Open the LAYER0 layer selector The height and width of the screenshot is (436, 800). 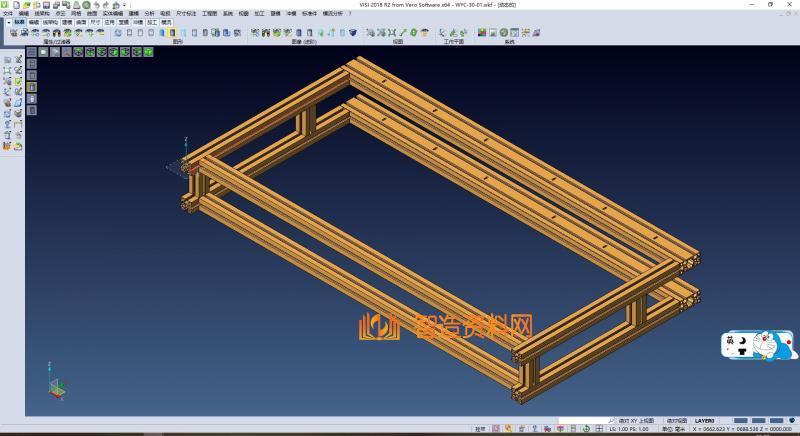click(x=705, y=421)
